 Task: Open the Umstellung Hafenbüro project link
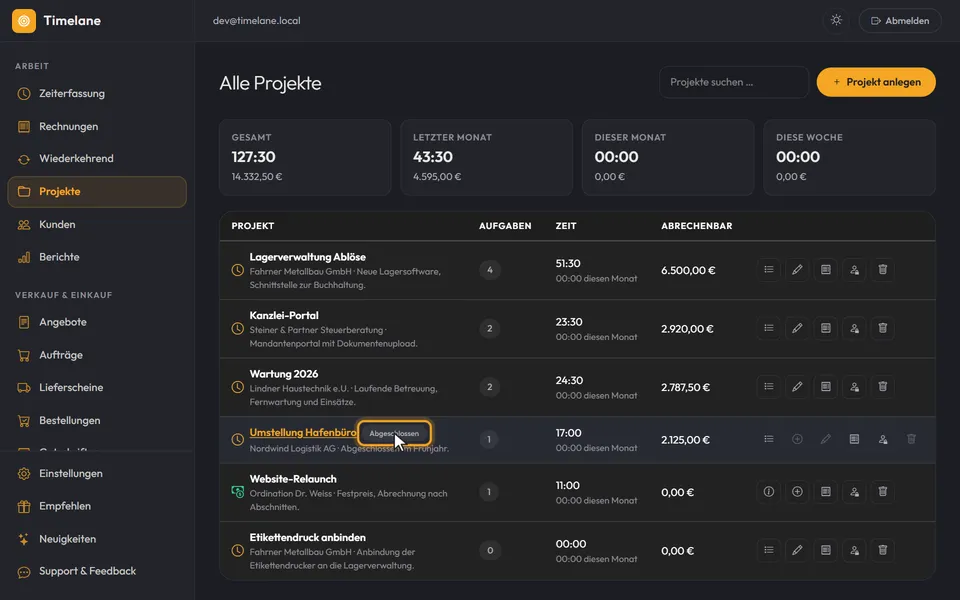pos(302,432)
